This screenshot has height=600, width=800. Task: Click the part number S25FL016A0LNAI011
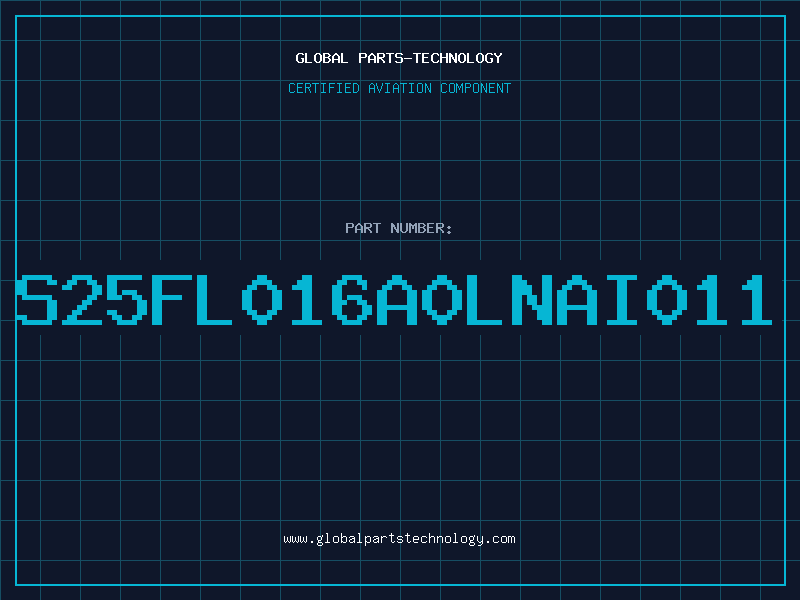pos(394,300)
